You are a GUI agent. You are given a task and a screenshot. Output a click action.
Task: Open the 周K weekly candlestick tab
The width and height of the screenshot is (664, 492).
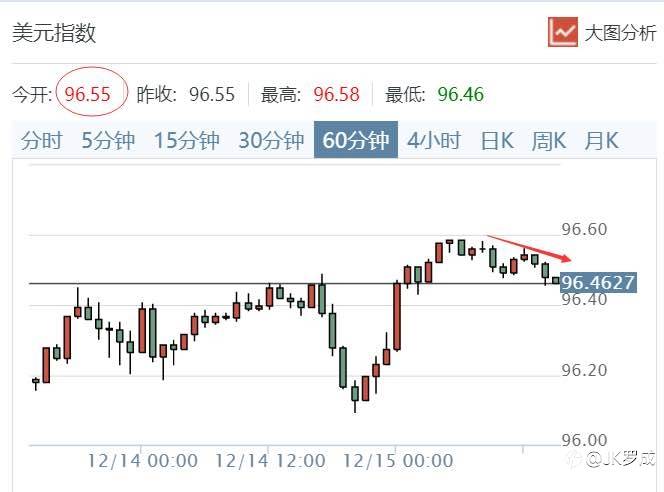tap(548, 140)
